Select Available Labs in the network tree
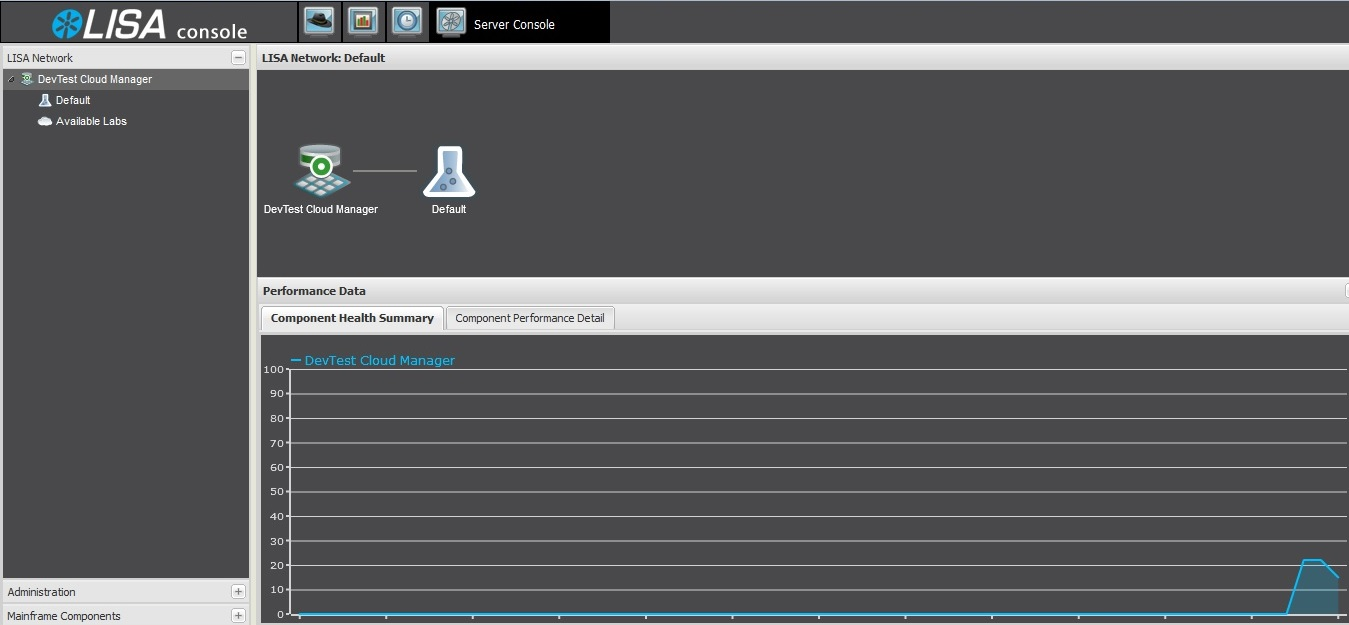 click(x=91, y=121)
